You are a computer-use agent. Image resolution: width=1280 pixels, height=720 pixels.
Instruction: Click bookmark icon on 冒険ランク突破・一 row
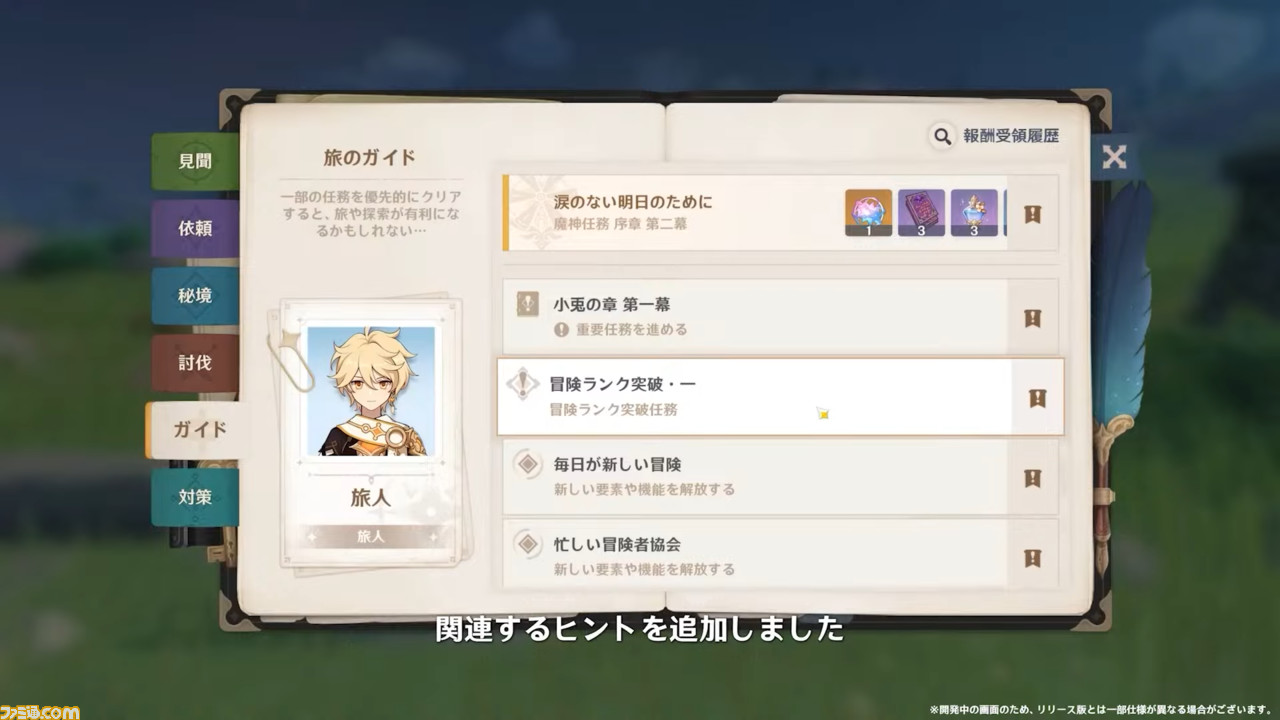pyautogui.click(x=1037, y=398)
